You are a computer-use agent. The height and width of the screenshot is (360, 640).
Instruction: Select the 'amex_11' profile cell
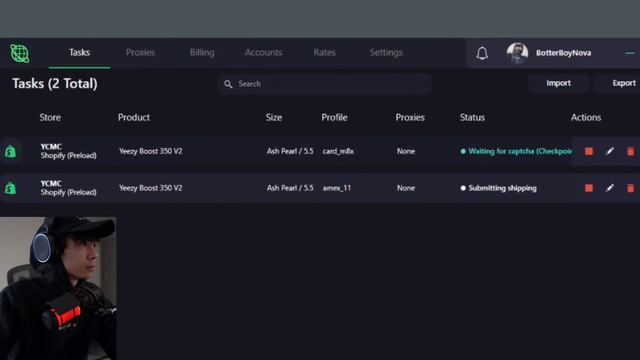tap(337, 188)
